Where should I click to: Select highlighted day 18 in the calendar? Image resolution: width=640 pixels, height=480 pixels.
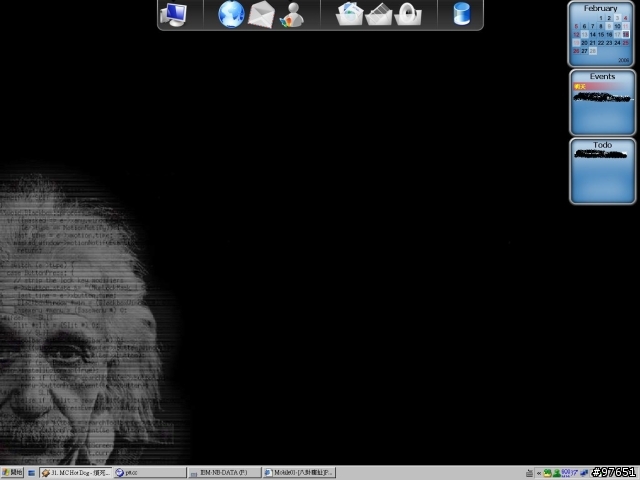click(626, 34)
